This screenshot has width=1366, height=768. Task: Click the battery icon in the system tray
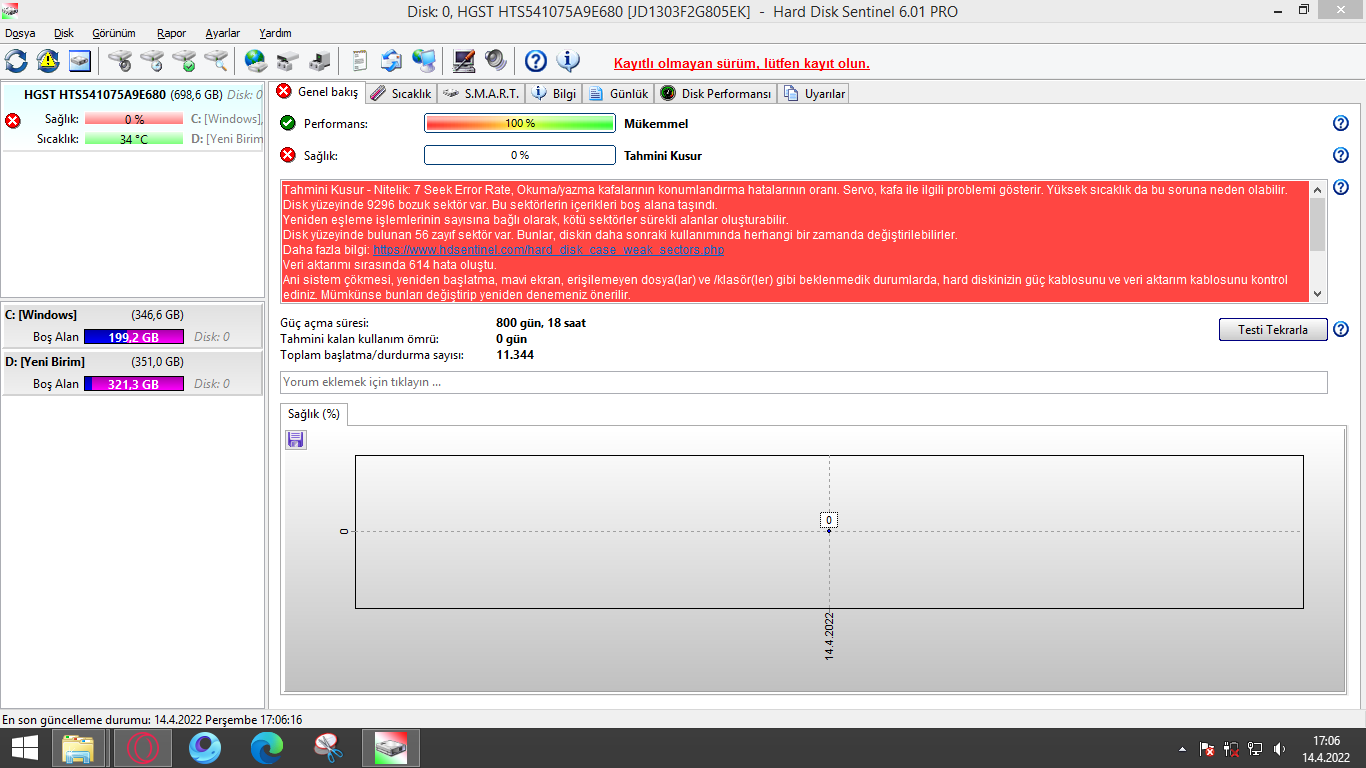coord(1231,748)
